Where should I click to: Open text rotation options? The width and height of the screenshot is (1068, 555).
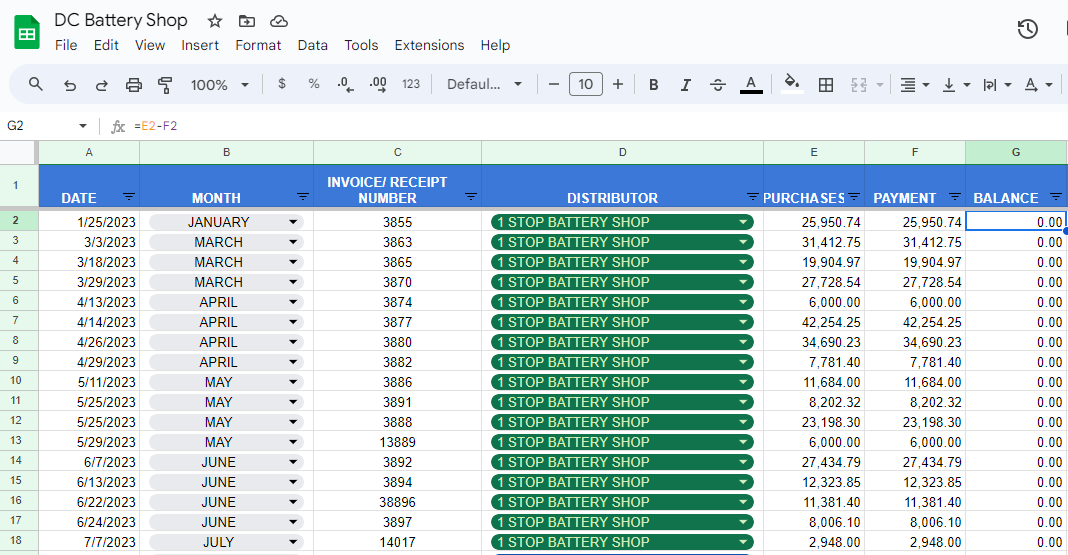1038,84
